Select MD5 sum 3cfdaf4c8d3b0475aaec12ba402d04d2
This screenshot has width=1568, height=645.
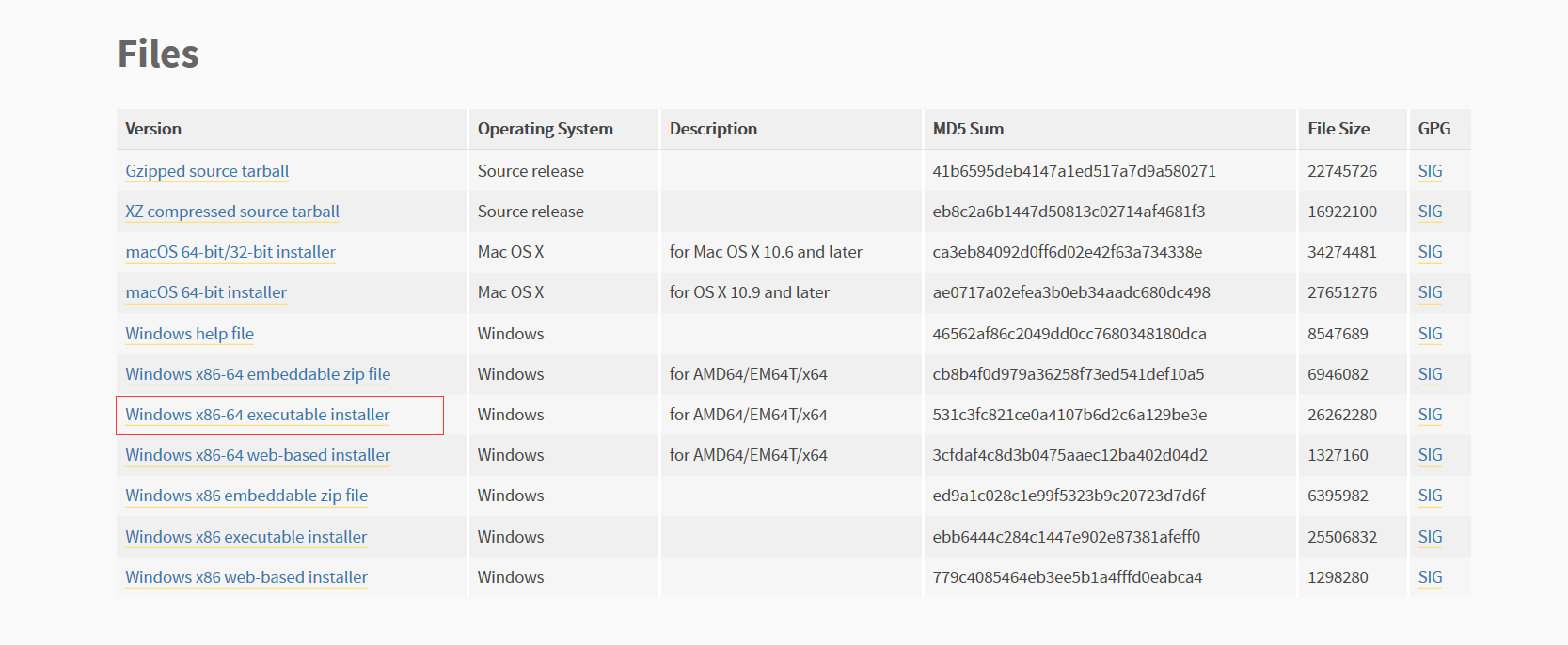click(1070, 455)
